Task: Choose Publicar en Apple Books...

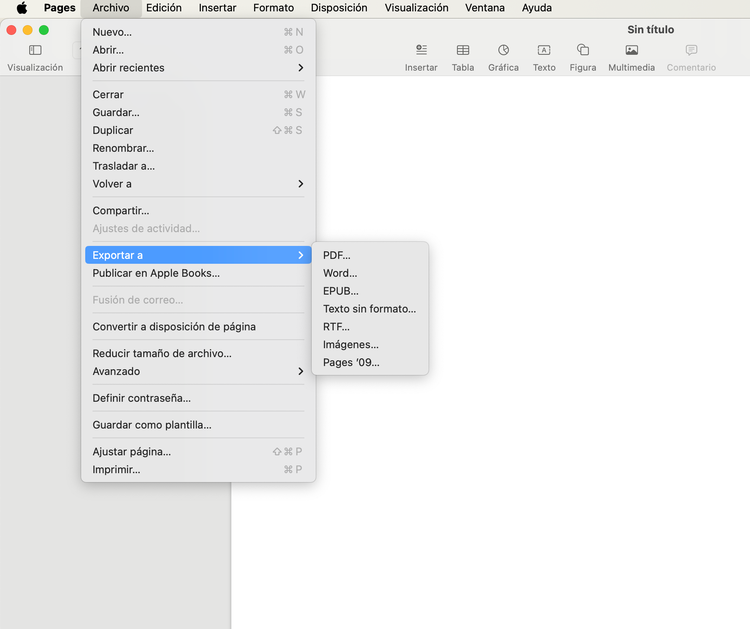Action: pyautogui.click(x=198, y=273)
